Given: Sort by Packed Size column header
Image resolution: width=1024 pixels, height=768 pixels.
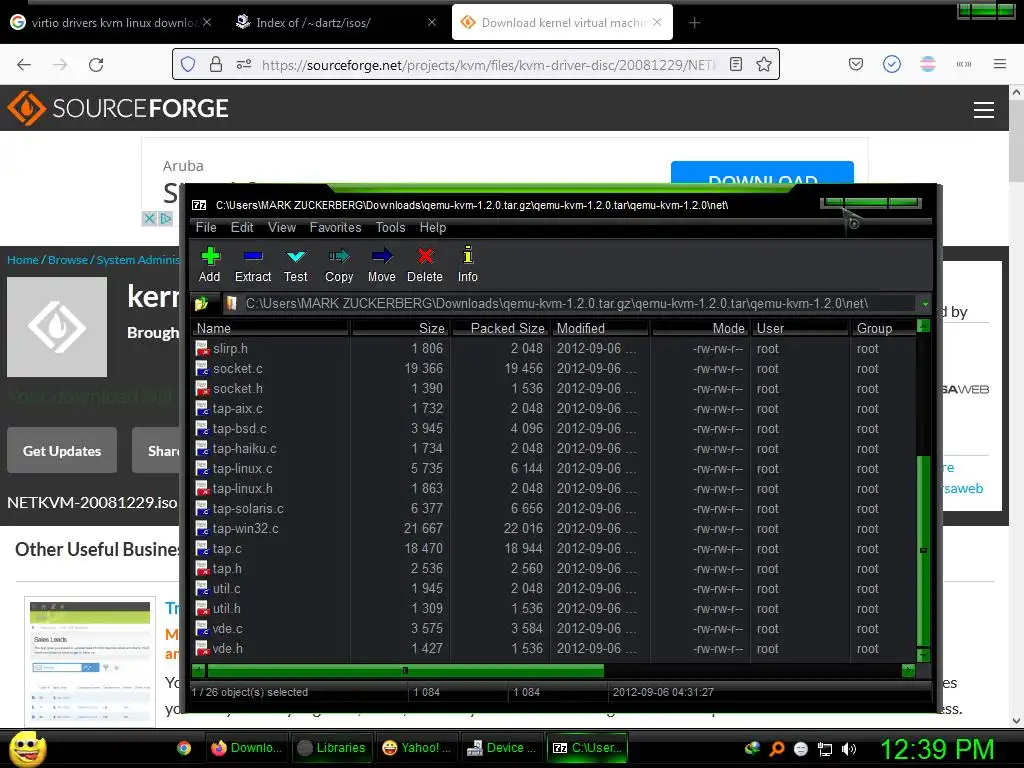Looking at the screenshot, I should tap(501, 328).
